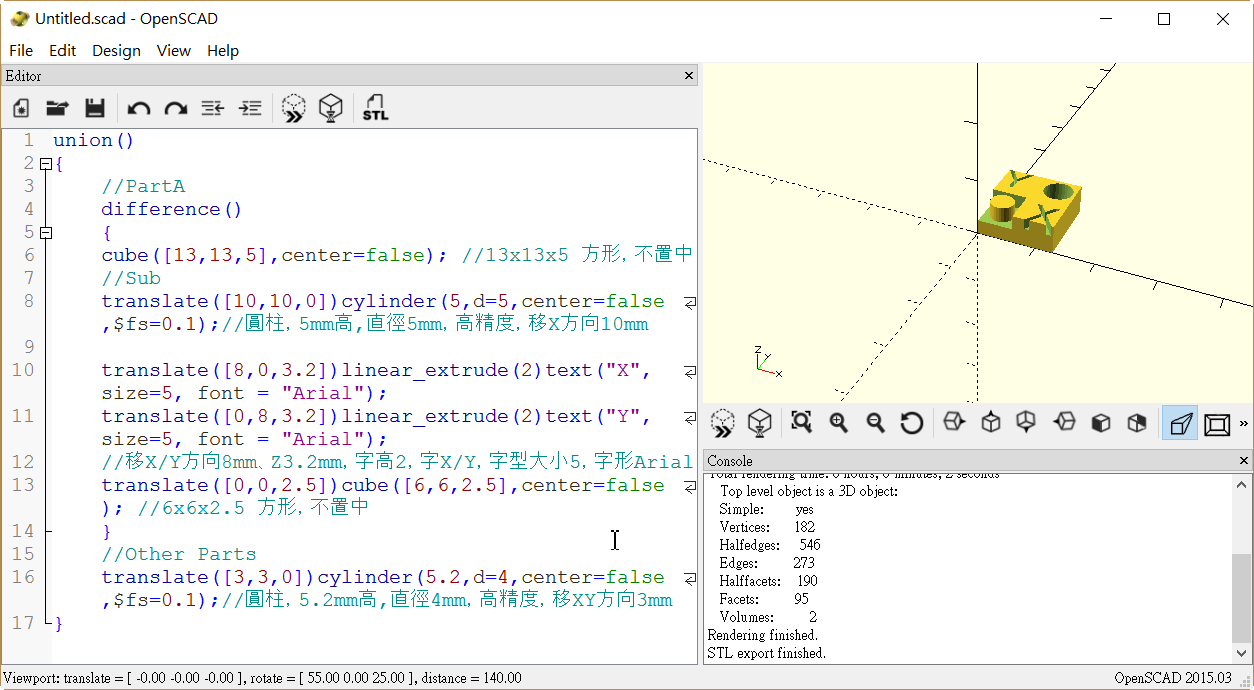Create a new file from editor toolbar

[21, 108]
